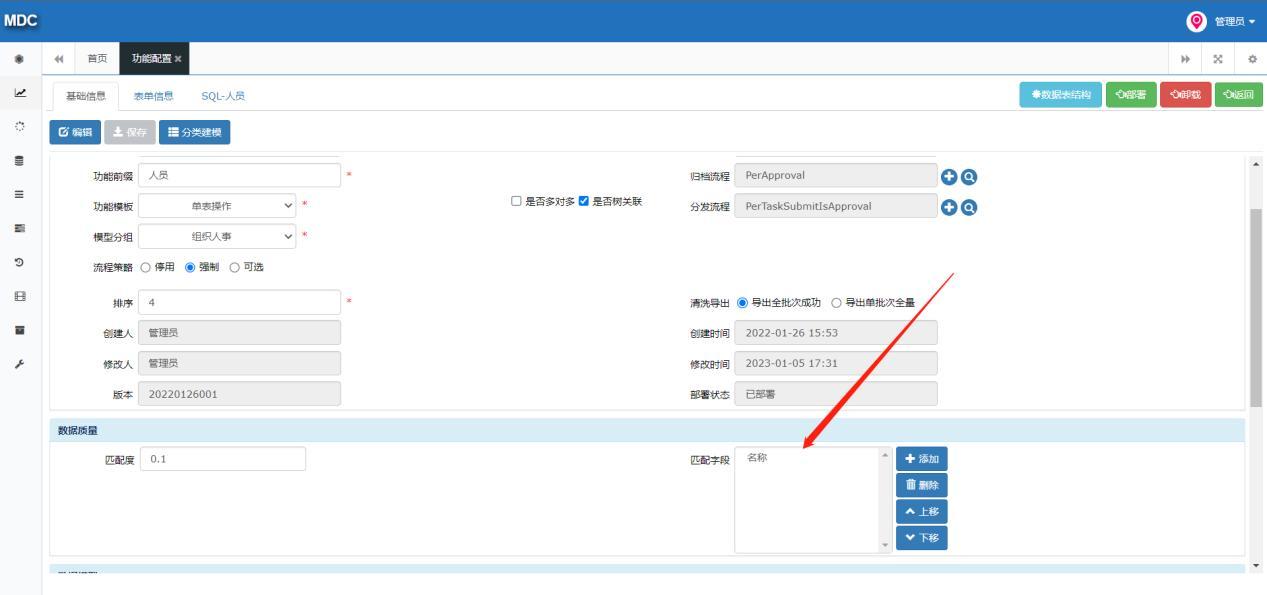Open the line chart sidebar icon
The height and width of the screenshot is (595, 1267).
pos(20,92)
